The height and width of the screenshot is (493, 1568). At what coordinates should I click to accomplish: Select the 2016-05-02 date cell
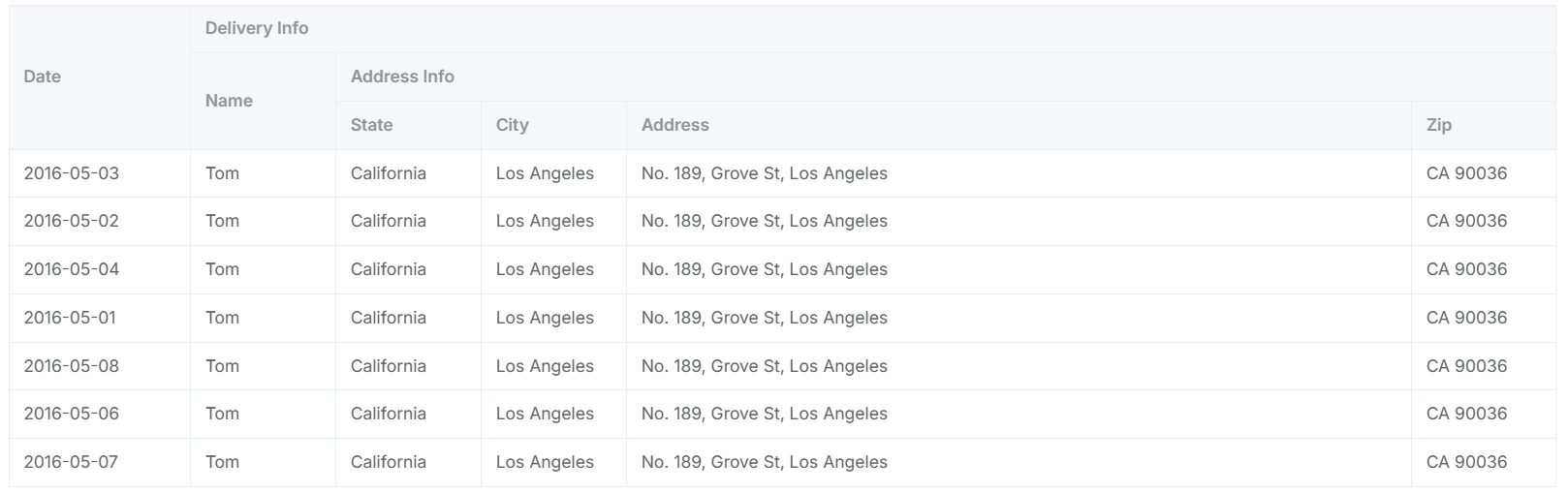72,221
